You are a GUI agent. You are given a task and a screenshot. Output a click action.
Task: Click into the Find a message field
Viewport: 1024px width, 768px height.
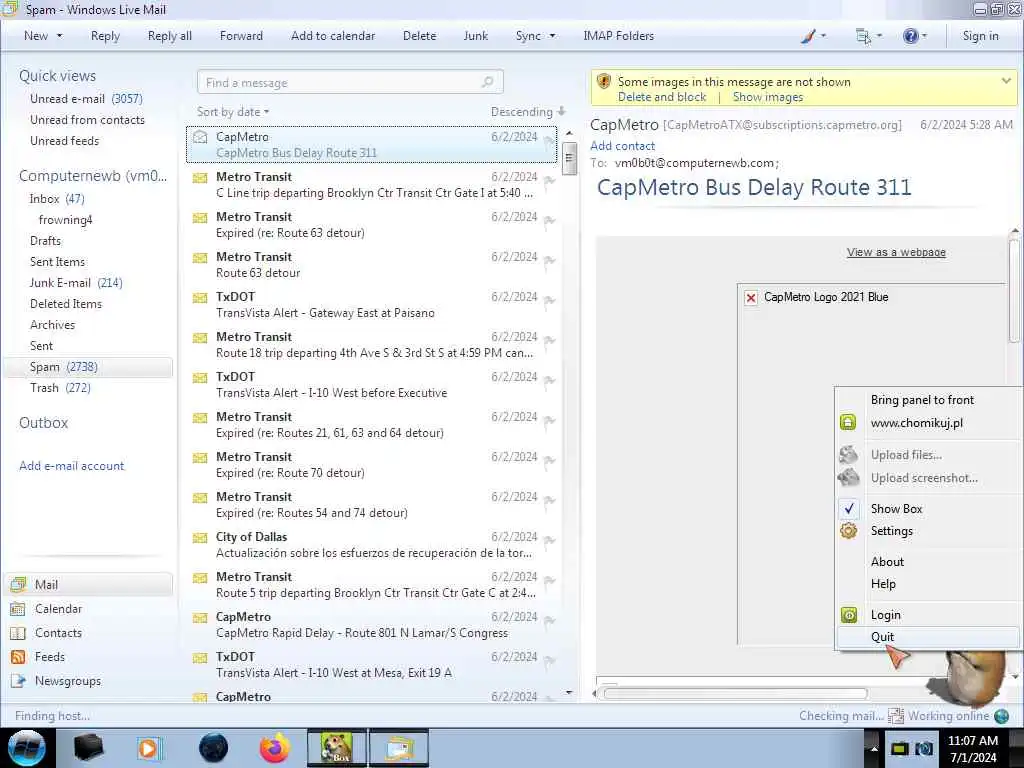[350, 82]
